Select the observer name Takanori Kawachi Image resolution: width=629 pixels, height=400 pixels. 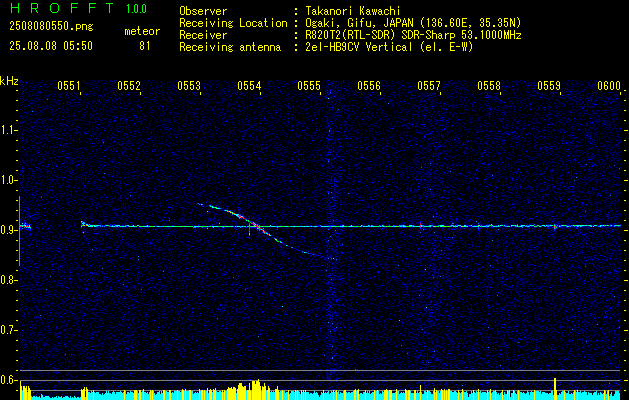(x=352, y=11)
